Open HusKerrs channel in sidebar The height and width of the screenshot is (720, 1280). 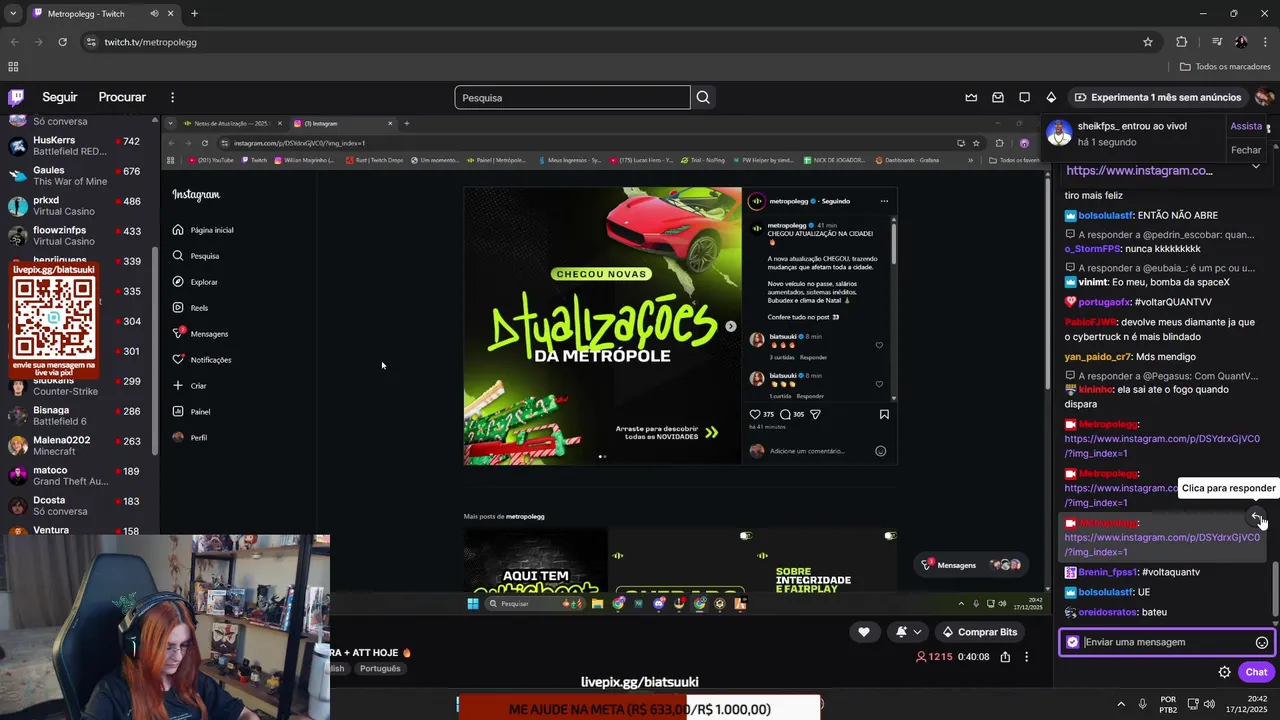point(80,146)
